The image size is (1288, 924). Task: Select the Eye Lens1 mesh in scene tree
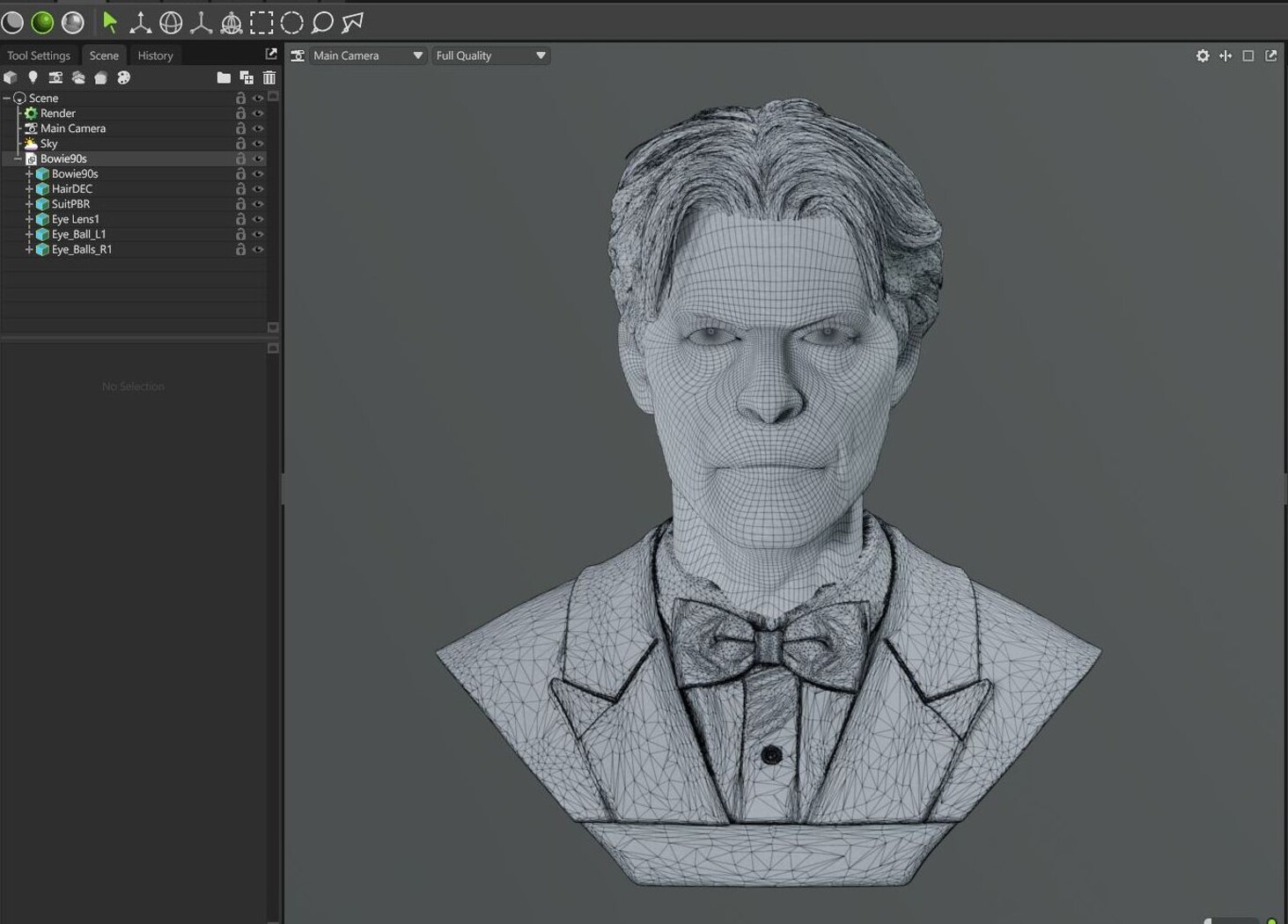pyautogui.click(x=75, y=219)
